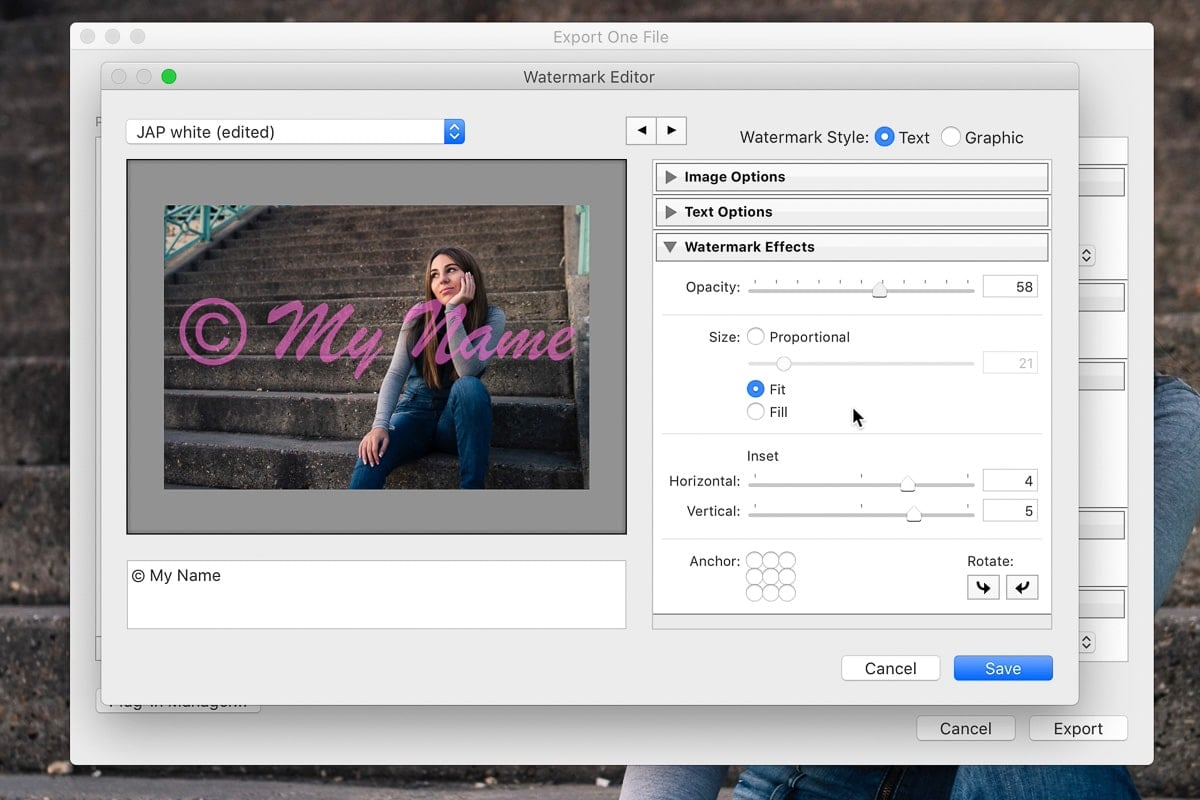Click the Vertical inset slider
The height and width of the screenshot is (800, 1200).
861,514
